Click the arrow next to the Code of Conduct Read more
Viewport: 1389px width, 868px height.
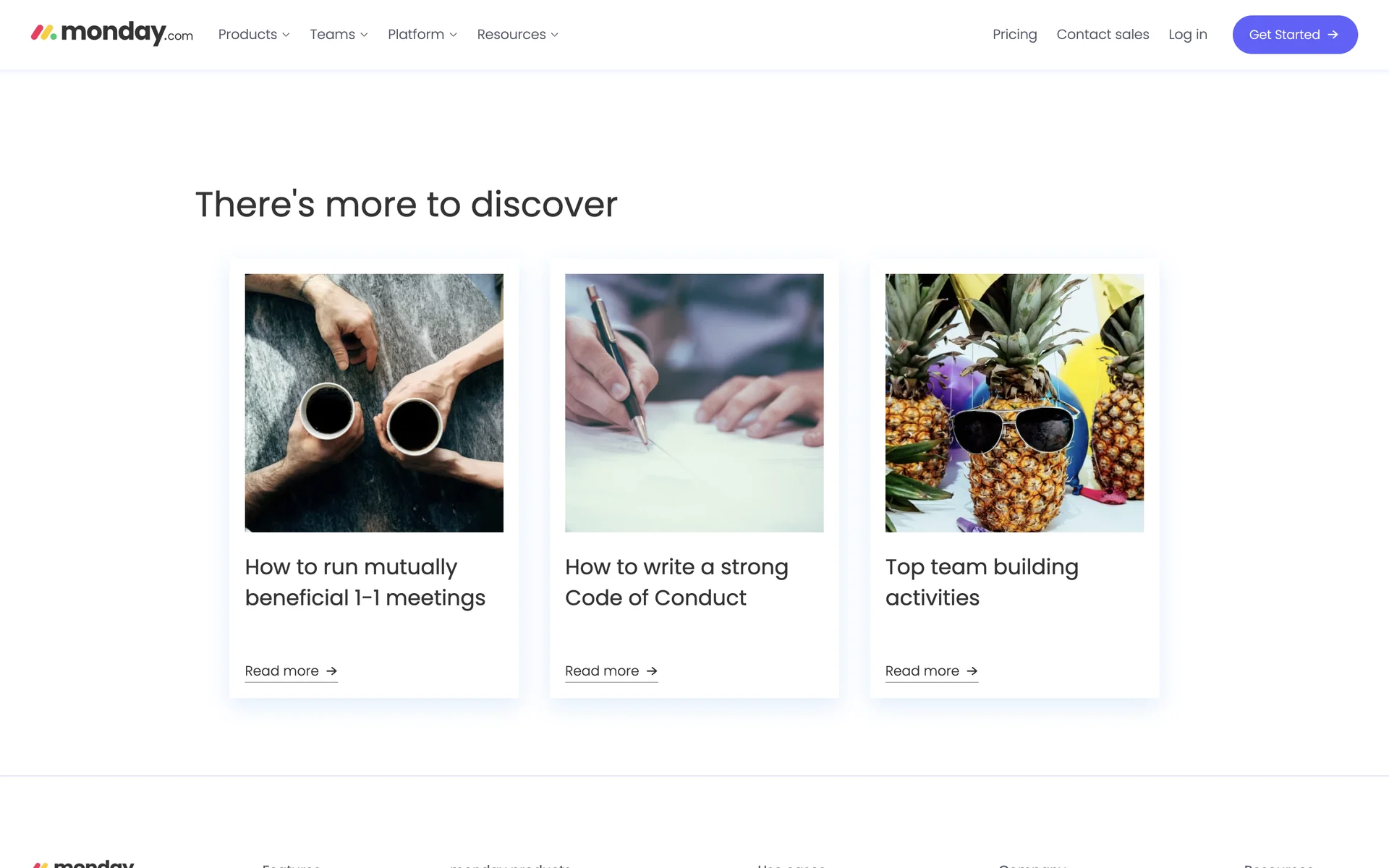(652, 671)
